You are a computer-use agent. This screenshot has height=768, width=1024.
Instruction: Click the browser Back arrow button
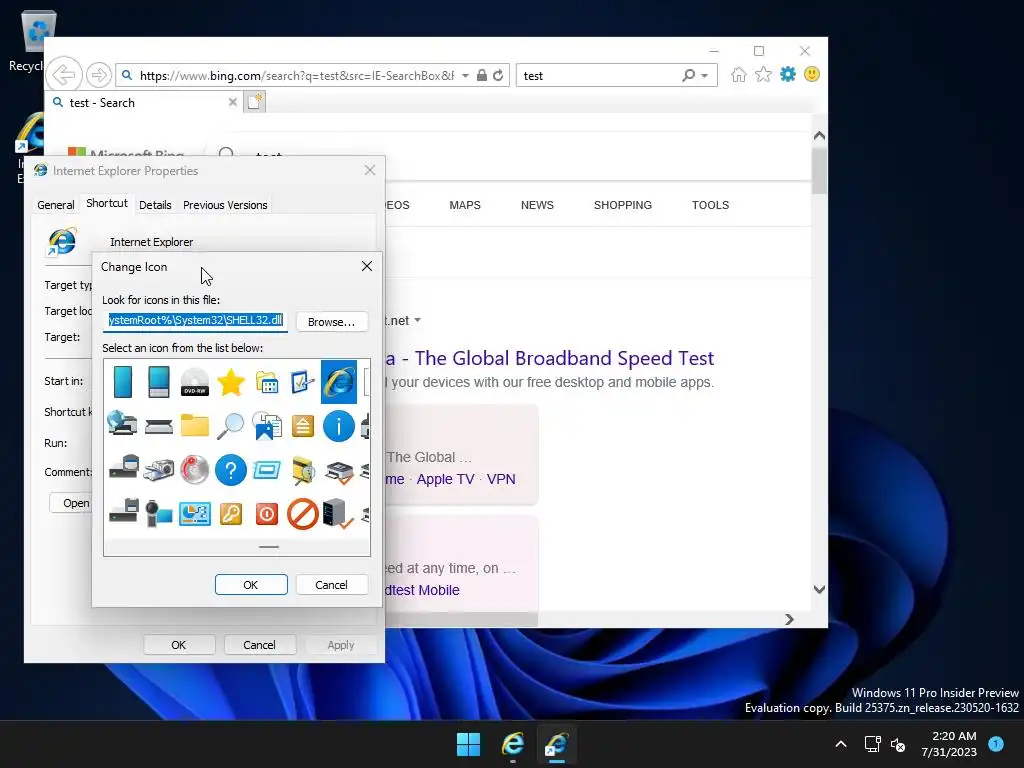coord(64,75)
